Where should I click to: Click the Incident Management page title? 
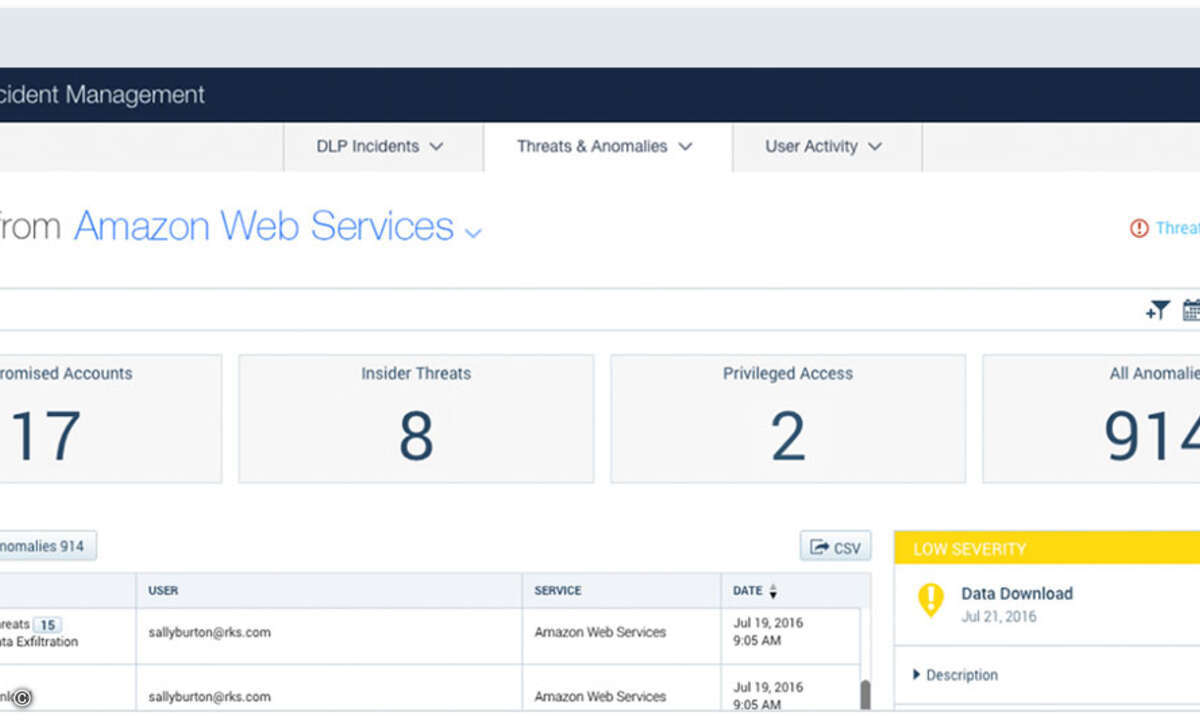coord(102,95)
